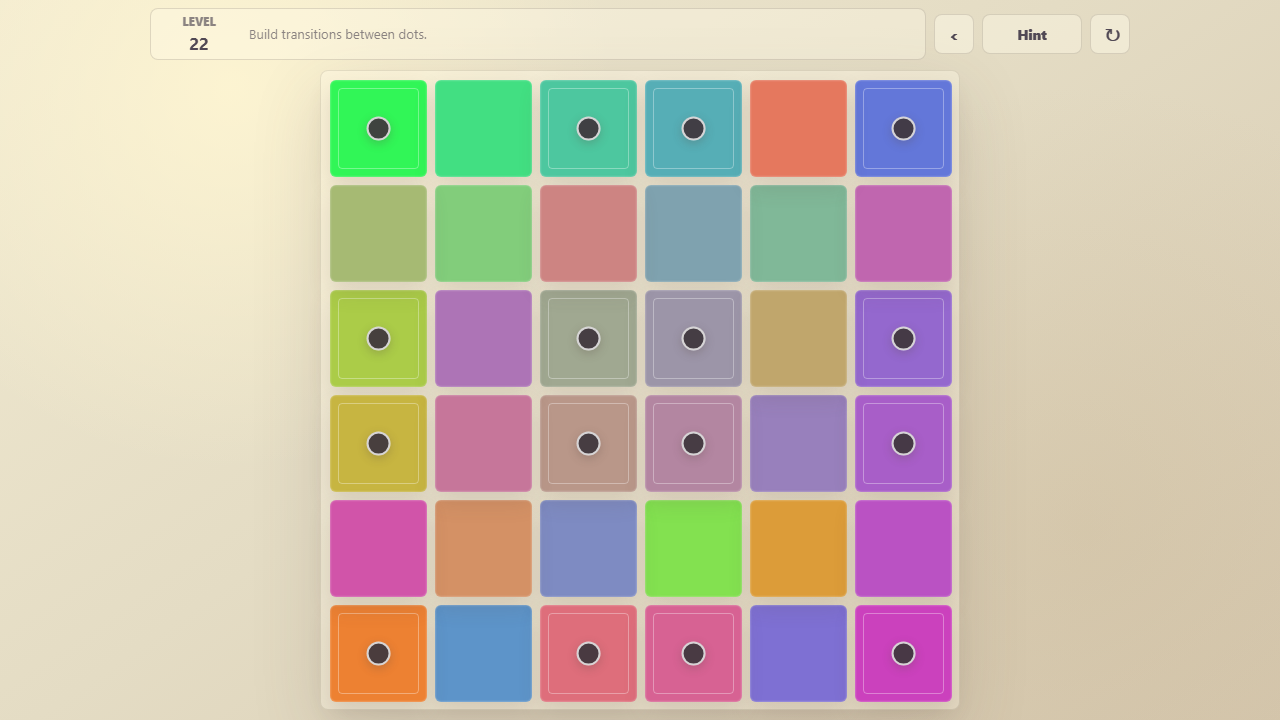Select the blue dotted corner tile
1280x720 pixels.
coord(903,128)
